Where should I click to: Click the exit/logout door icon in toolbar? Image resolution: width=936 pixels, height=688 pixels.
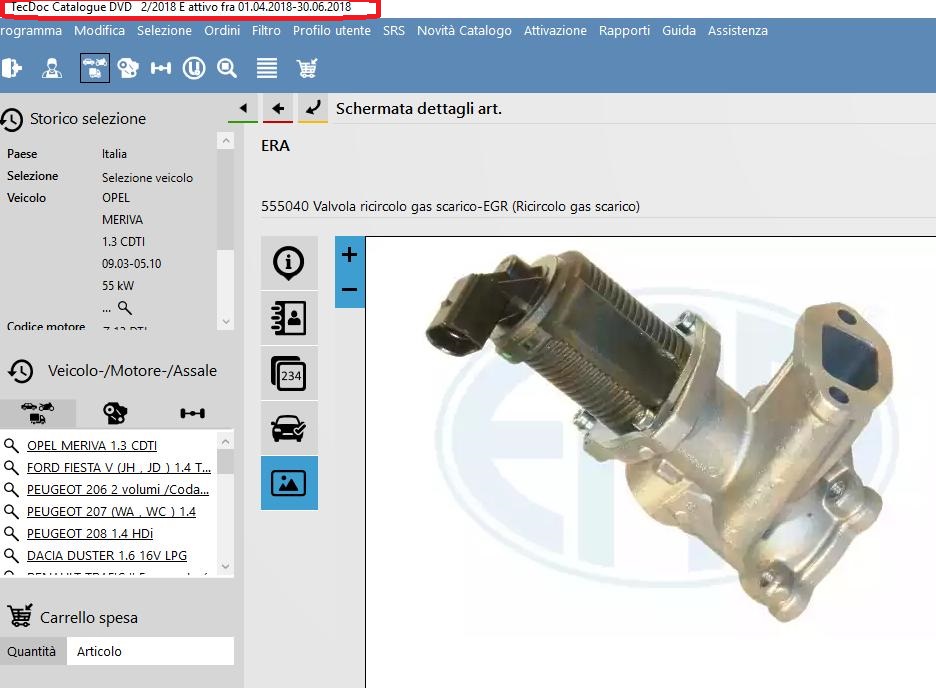11,68
